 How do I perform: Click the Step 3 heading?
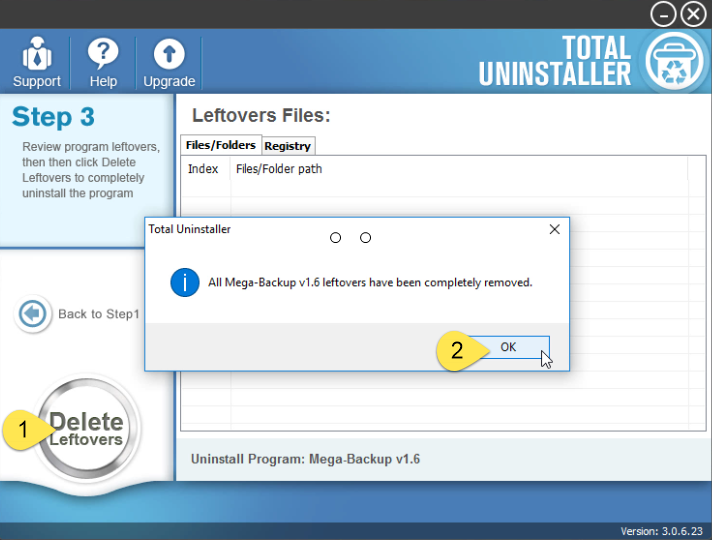click(53, 117)
